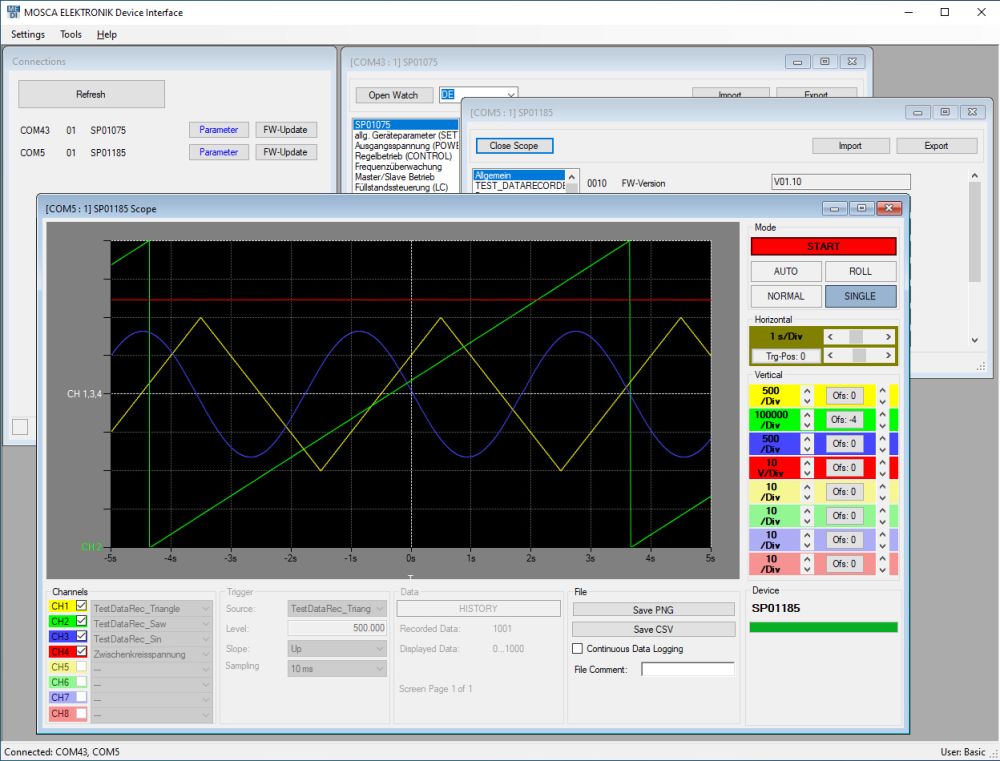This screenshot has height=761, width=1000.
Task: Select Allgemein in the SP01185 list
Action: 519,175
